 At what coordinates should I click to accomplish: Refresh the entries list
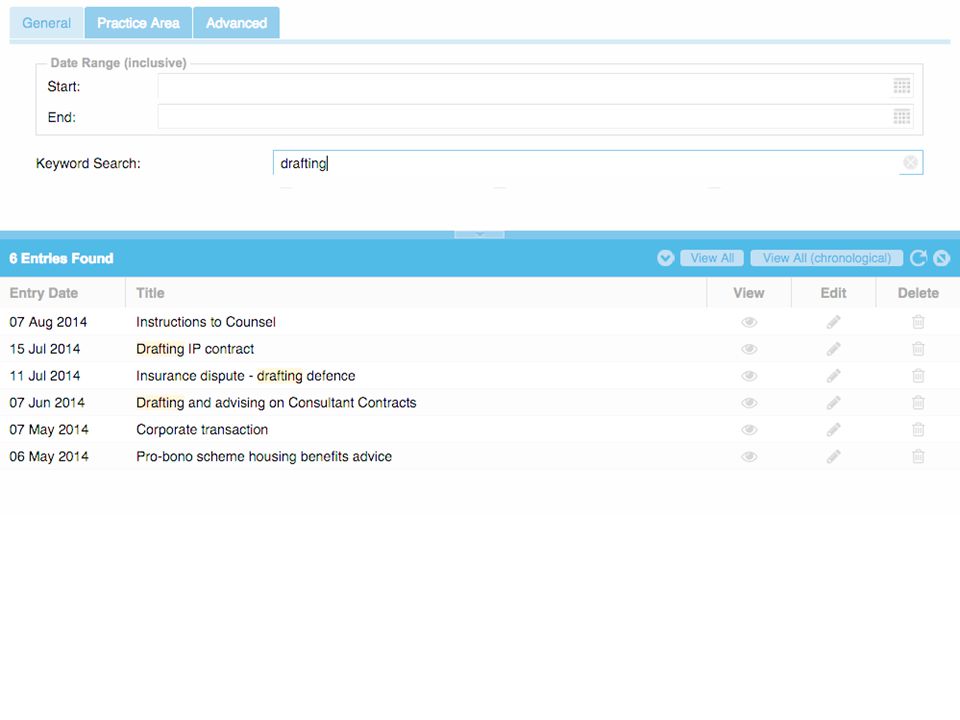(918, 258)
